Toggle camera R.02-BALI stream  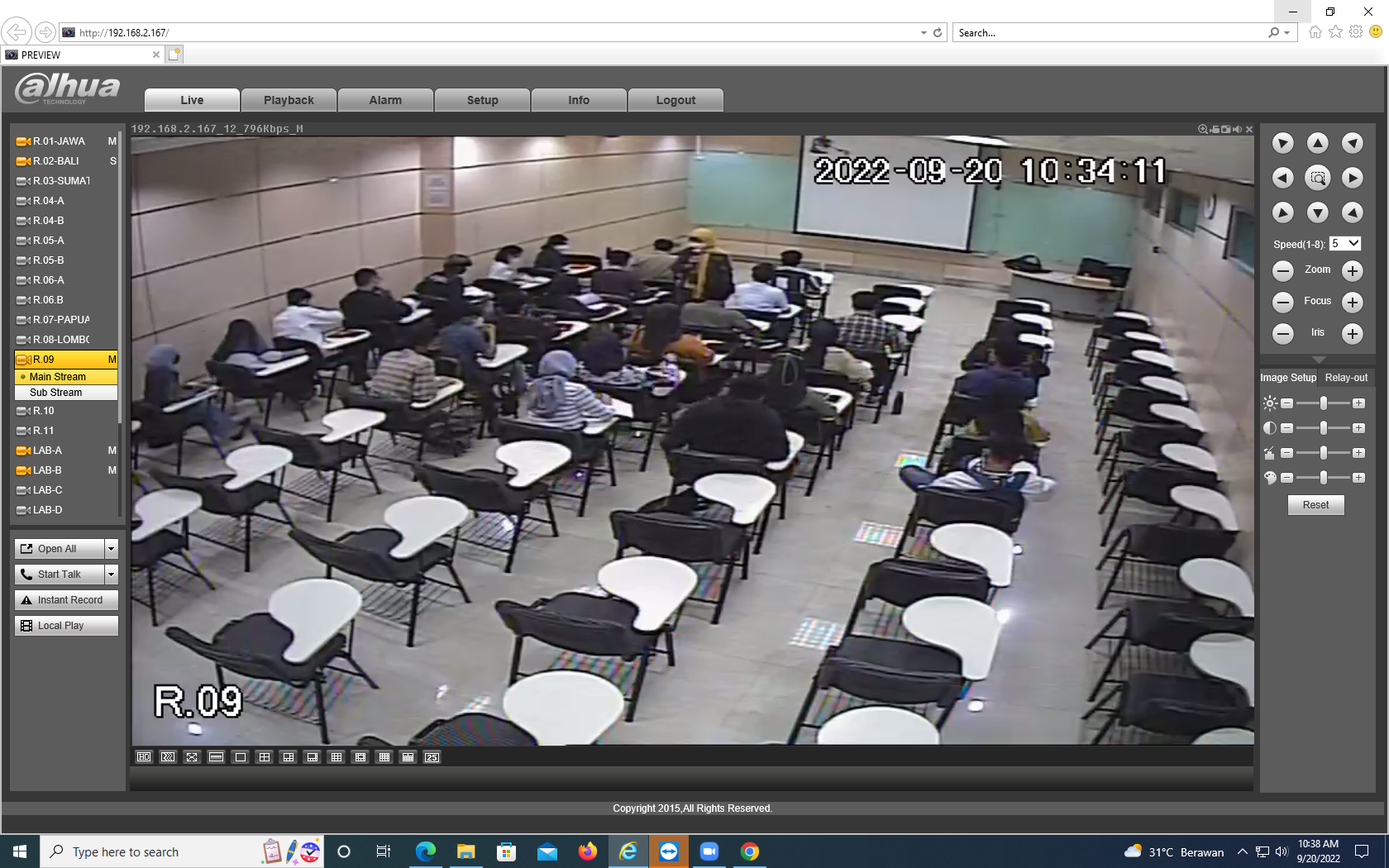click(x=66, y=161)
